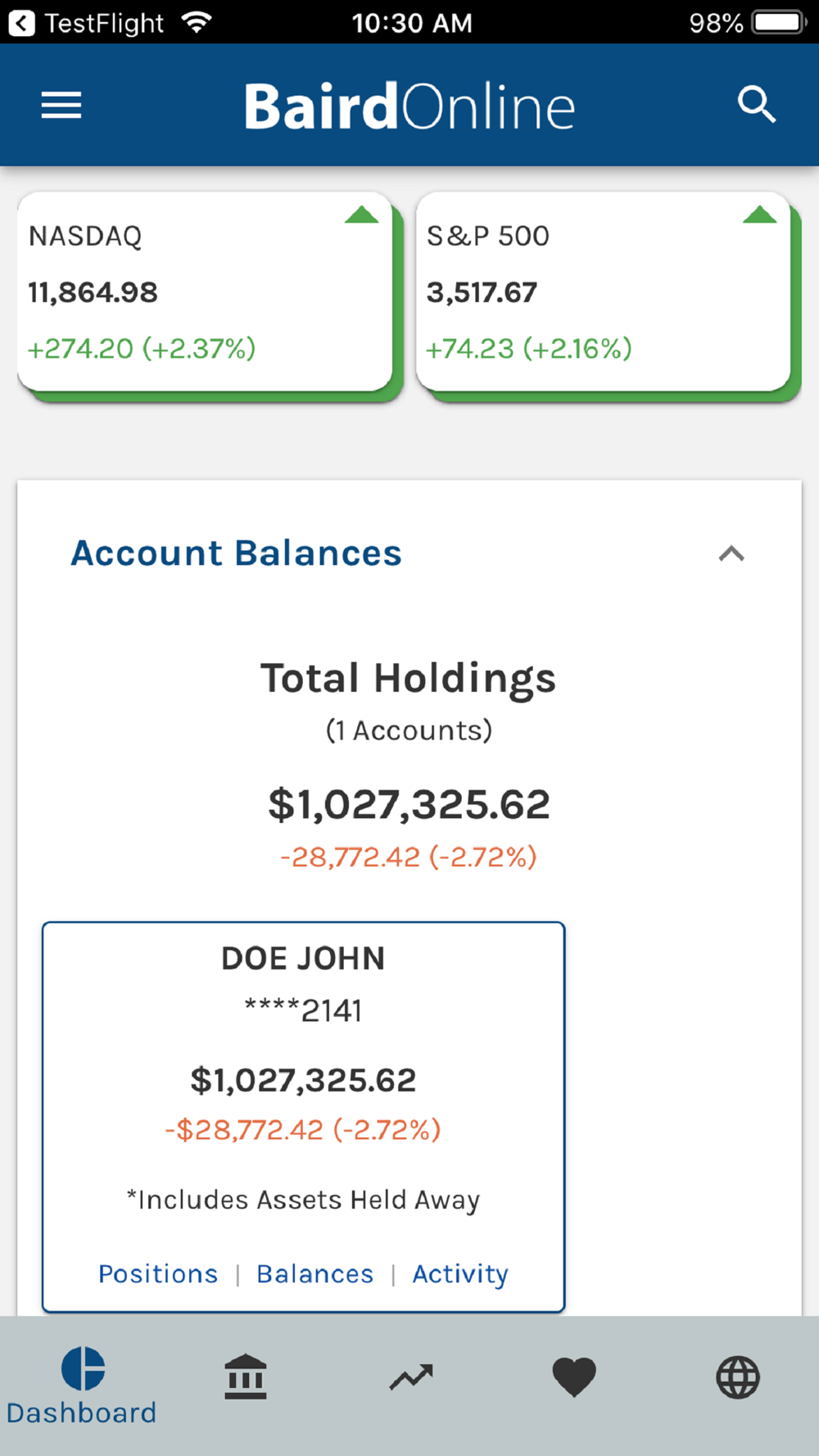
Task: Select the Dashboard pie chart tab
Action: [x=82, y=1384]
